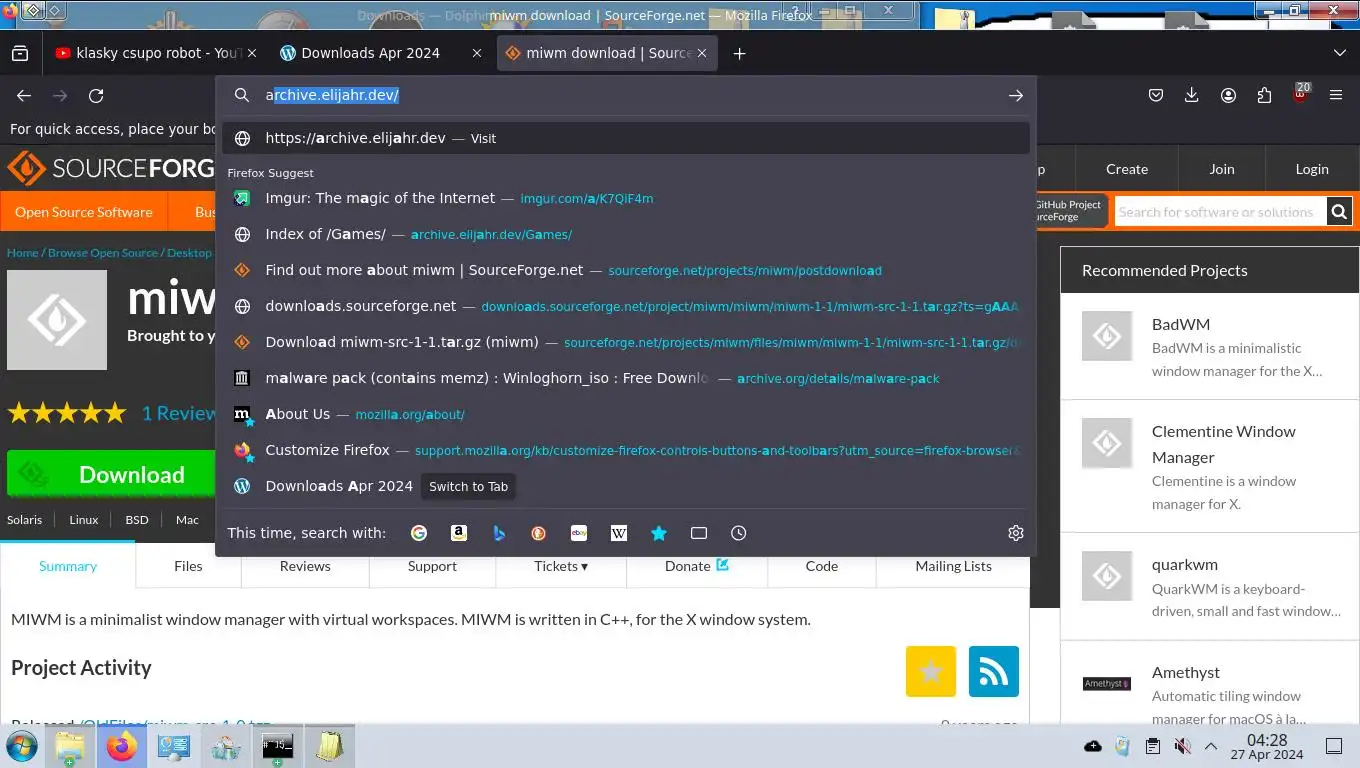
Task: Click the green Download button
Action: [112, 474]
